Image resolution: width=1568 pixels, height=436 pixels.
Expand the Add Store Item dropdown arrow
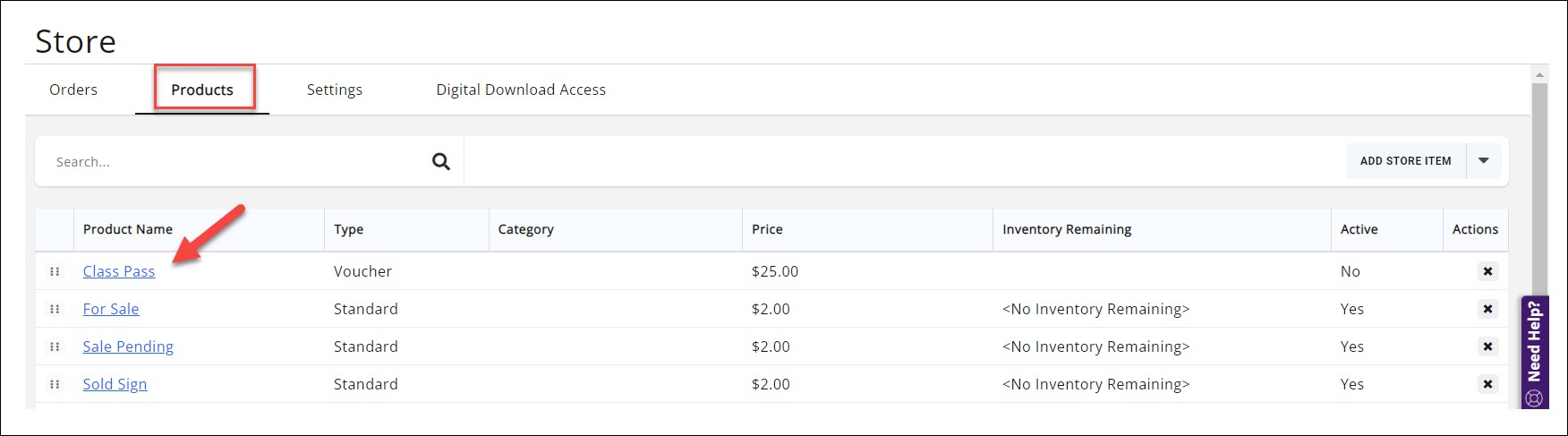1484,161
